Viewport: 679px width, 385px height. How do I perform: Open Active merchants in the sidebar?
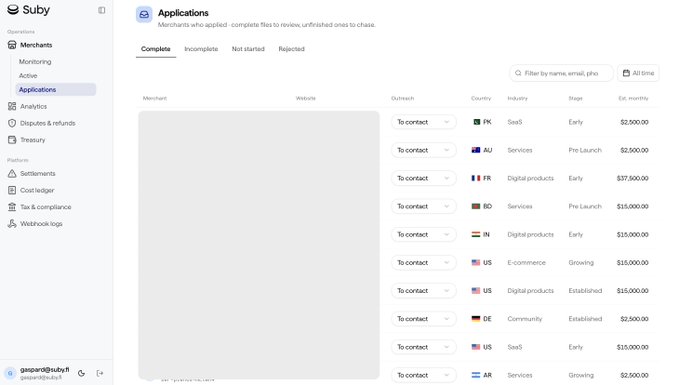pyautogui.click(x=28, y=75)
